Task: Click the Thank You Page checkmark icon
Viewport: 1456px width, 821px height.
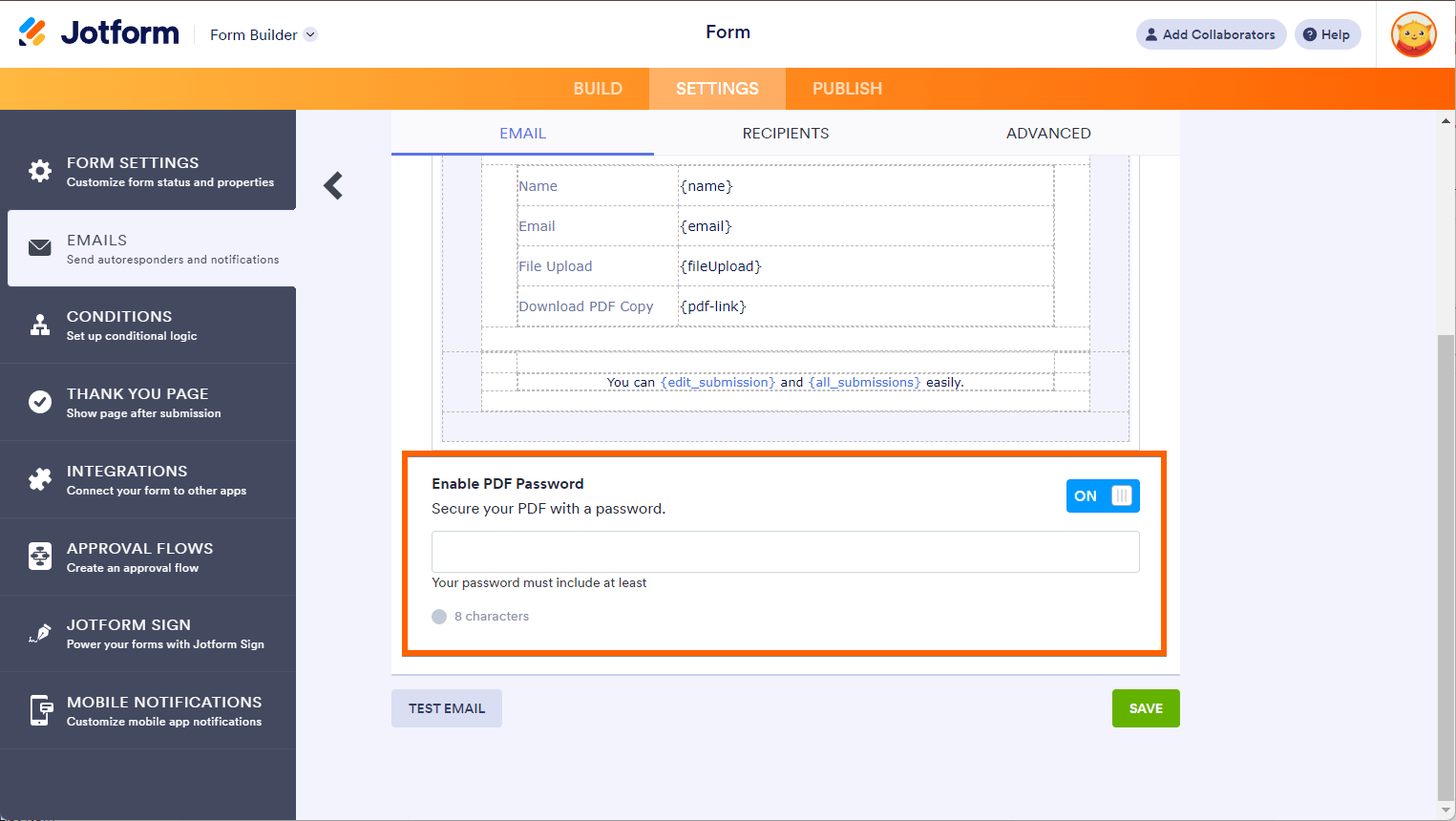Action: click(39, 402)
